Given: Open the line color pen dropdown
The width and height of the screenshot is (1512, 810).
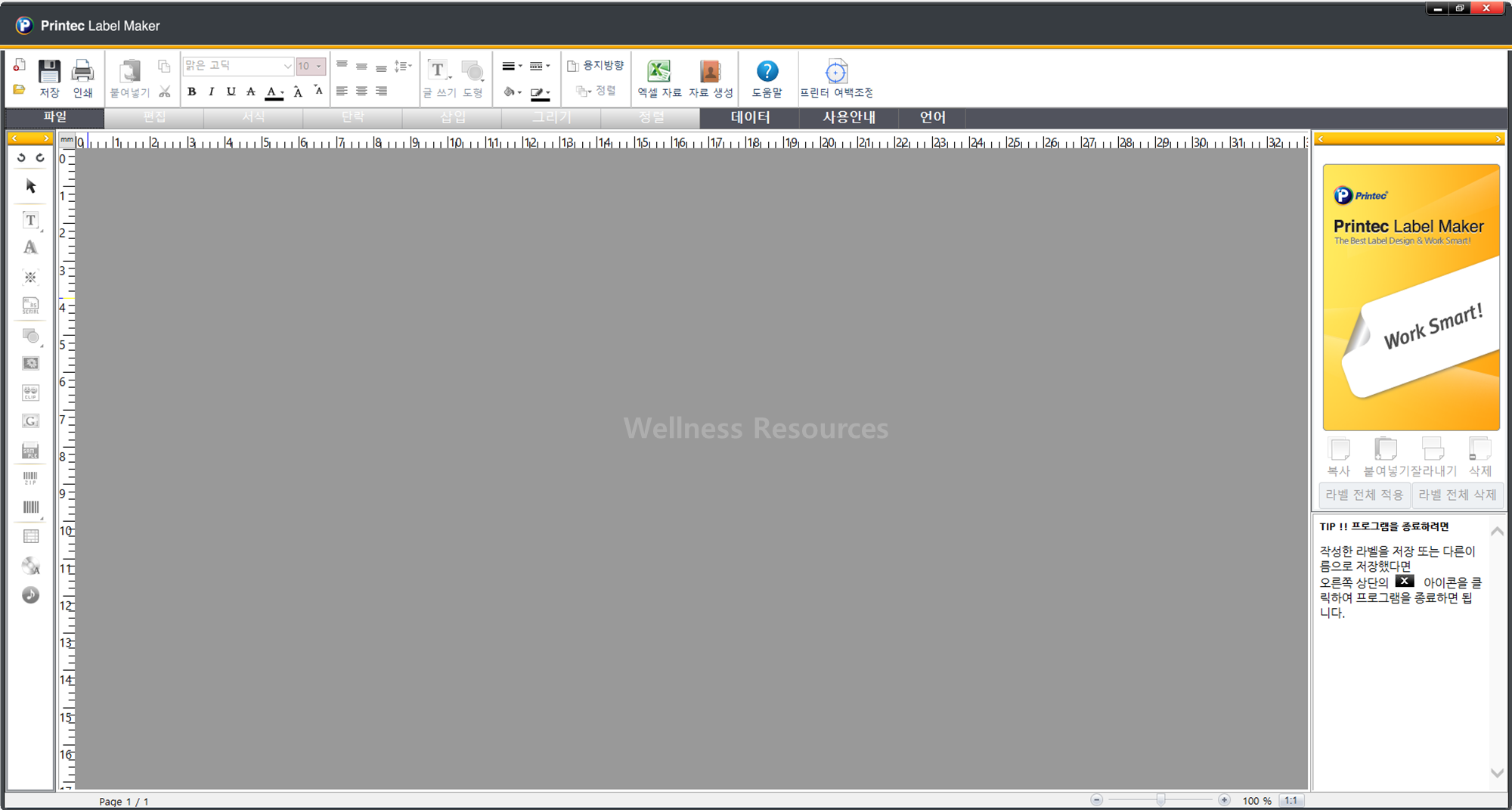Looking at the screenshot, I should (540, 93).
